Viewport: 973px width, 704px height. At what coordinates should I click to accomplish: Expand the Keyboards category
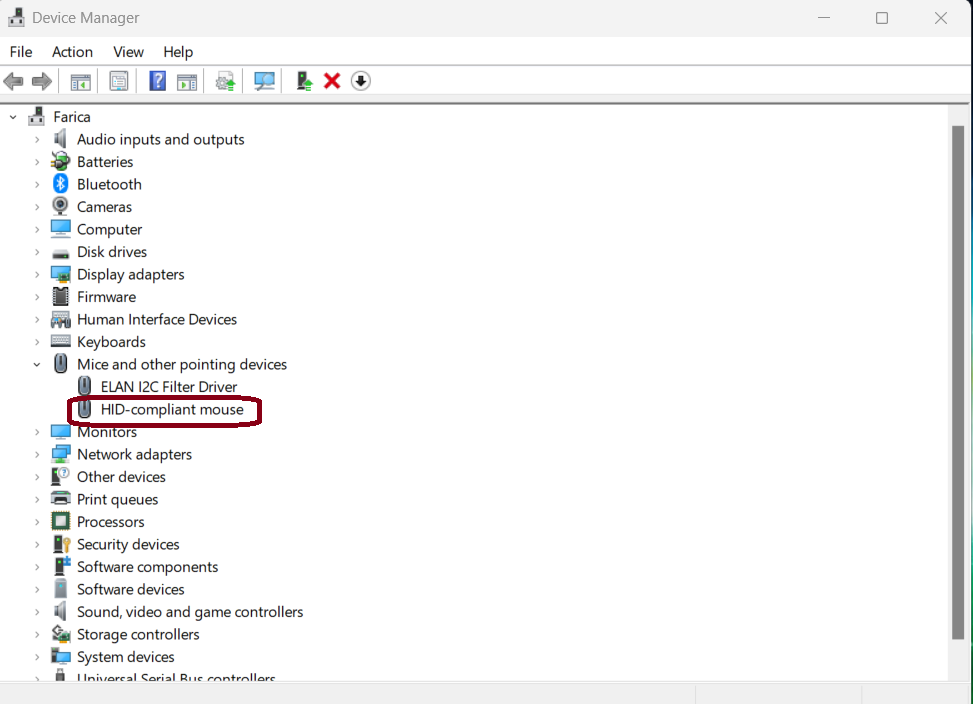[x=37, y=342]
